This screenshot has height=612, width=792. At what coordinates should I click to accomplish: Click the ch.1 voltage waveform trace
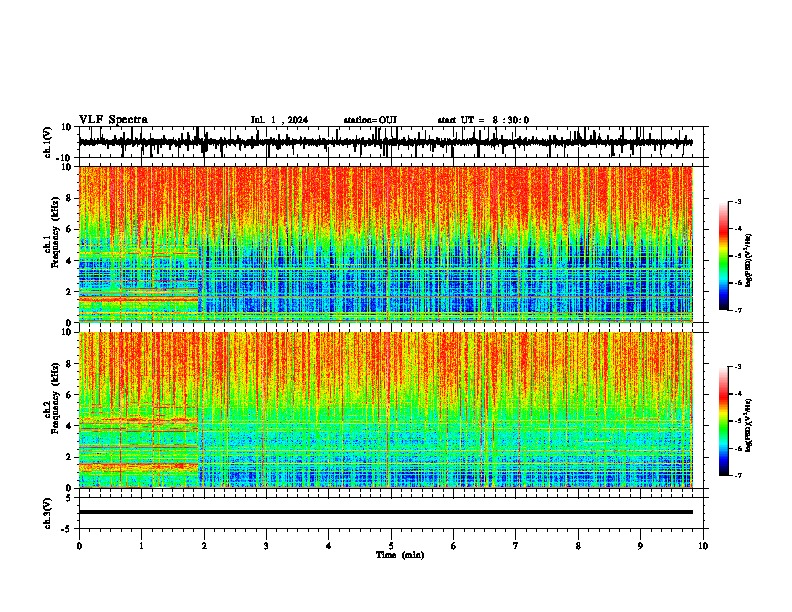coord(385,142)
